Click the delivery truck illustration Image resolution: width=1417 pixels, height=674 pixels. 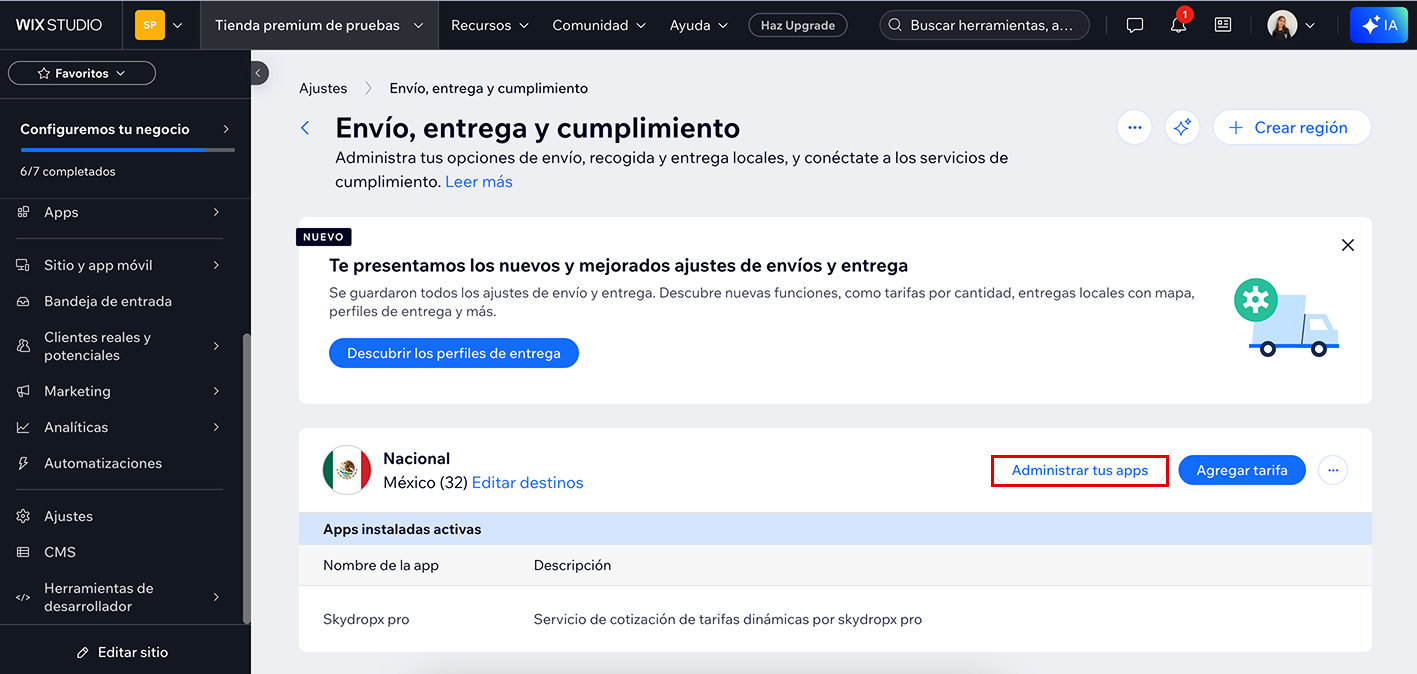1286,318
